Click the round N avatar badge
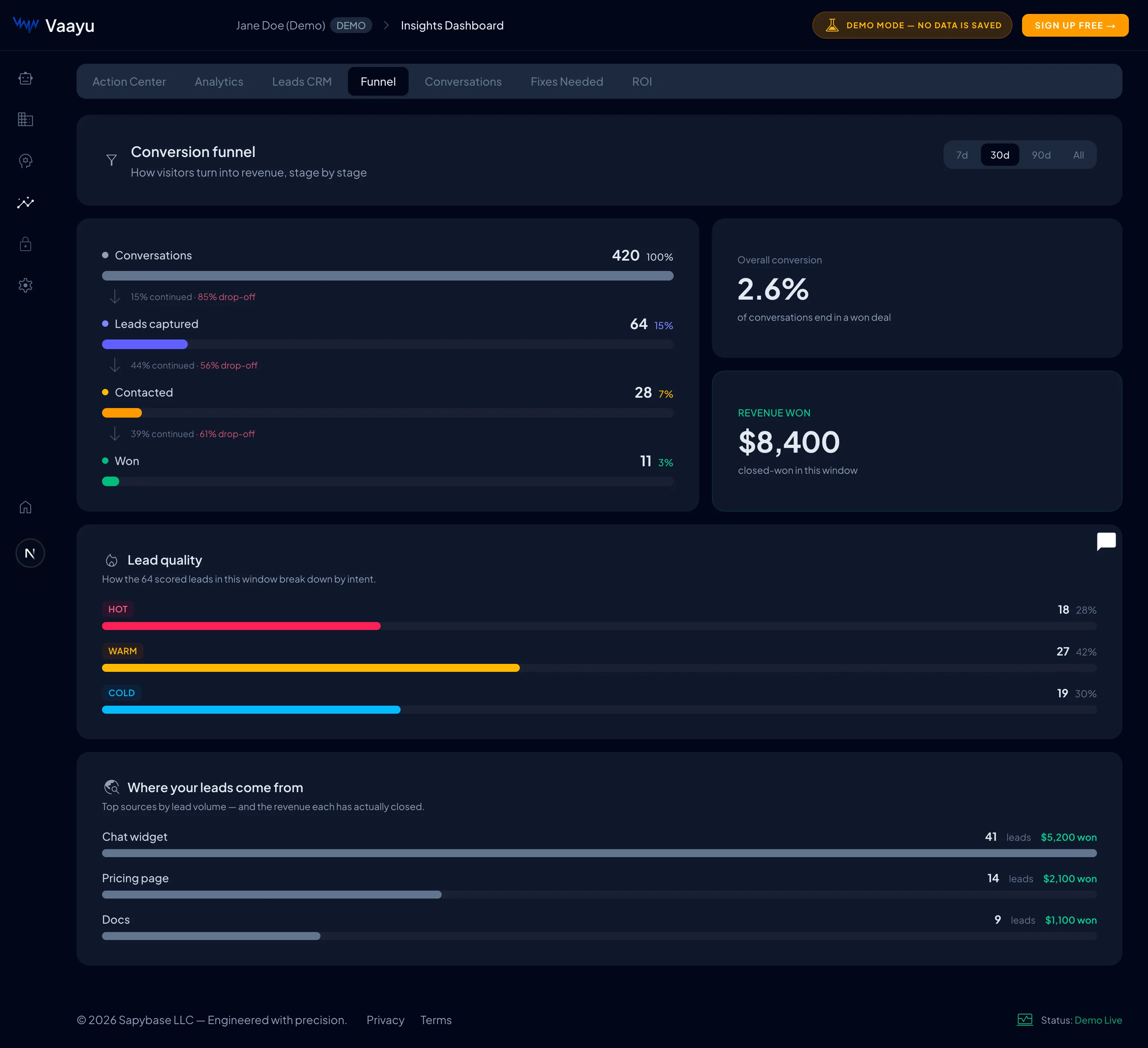 coord(29,553)
